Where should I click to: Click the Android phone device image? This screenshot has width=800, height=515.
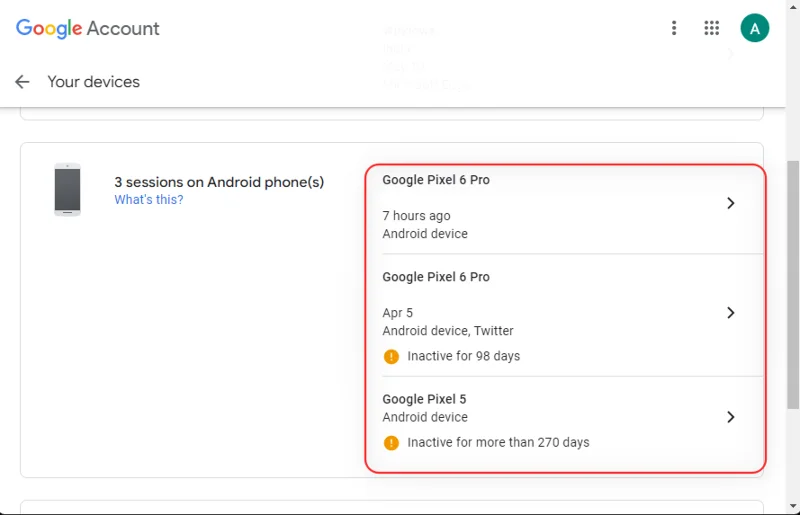tap(67, 189)
